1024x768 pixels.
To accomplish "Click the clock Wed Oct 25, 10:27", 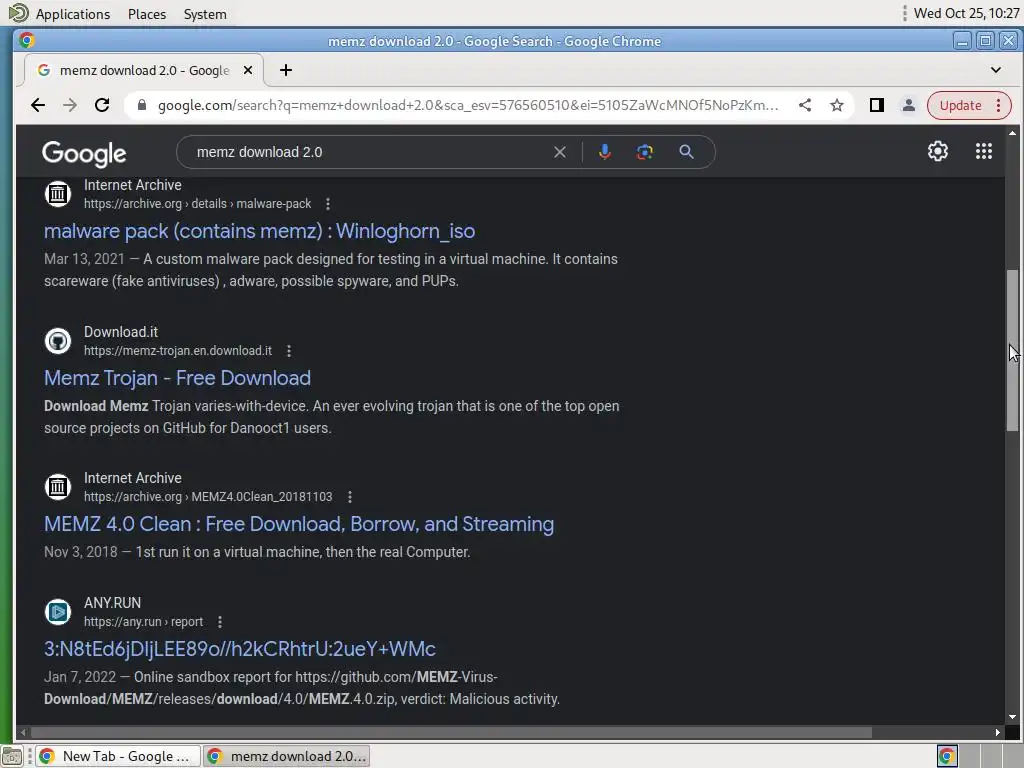I will tap(967, 13).
